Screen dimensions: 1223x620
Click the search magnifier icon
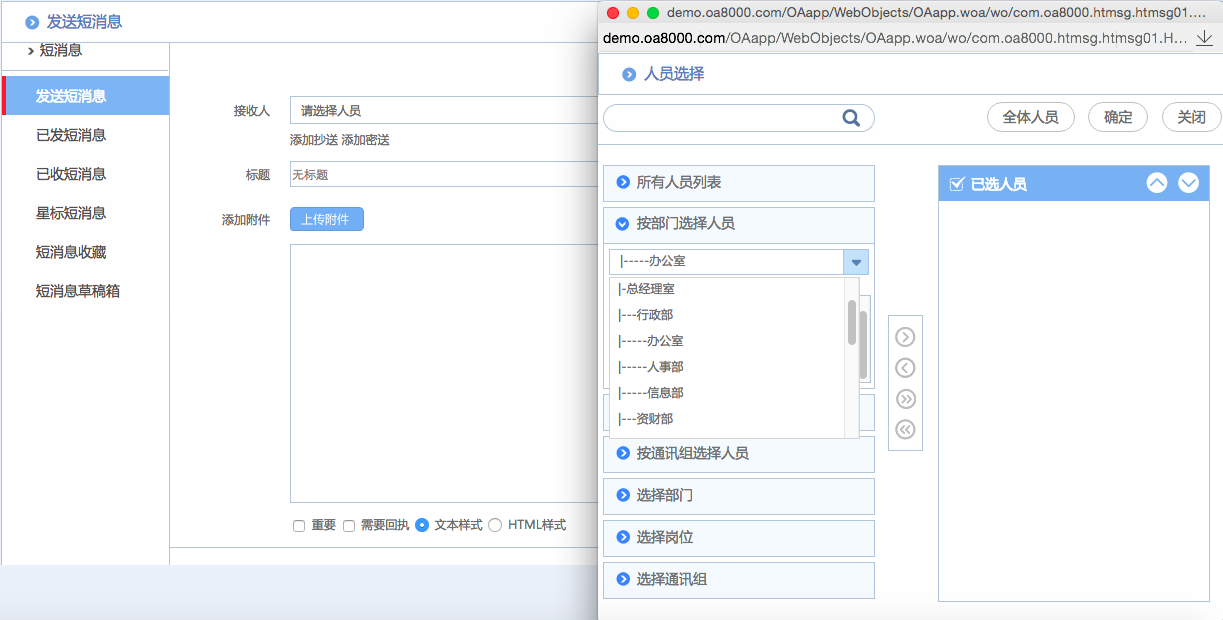pyautogui.click(x=851, y=117)
